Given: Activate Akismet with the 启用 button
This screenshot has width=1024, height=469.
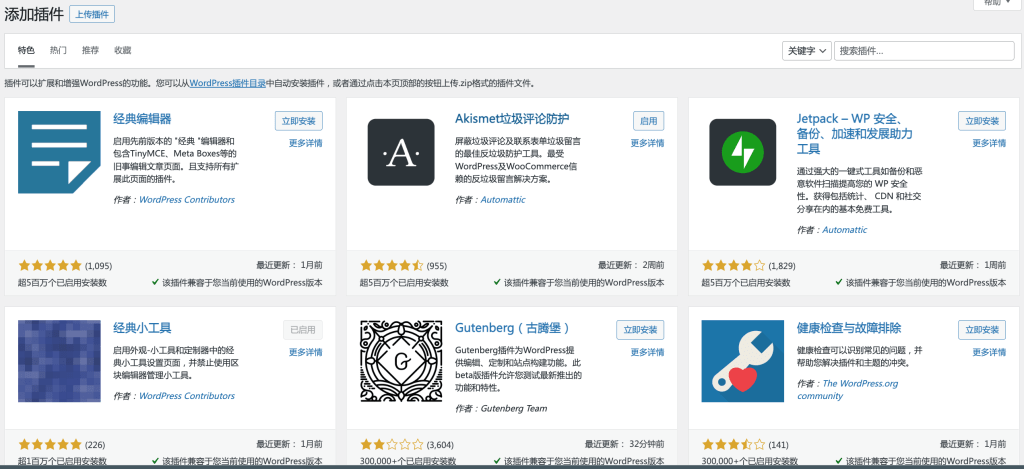Looking at the screenshot, I should pos(648,121).
